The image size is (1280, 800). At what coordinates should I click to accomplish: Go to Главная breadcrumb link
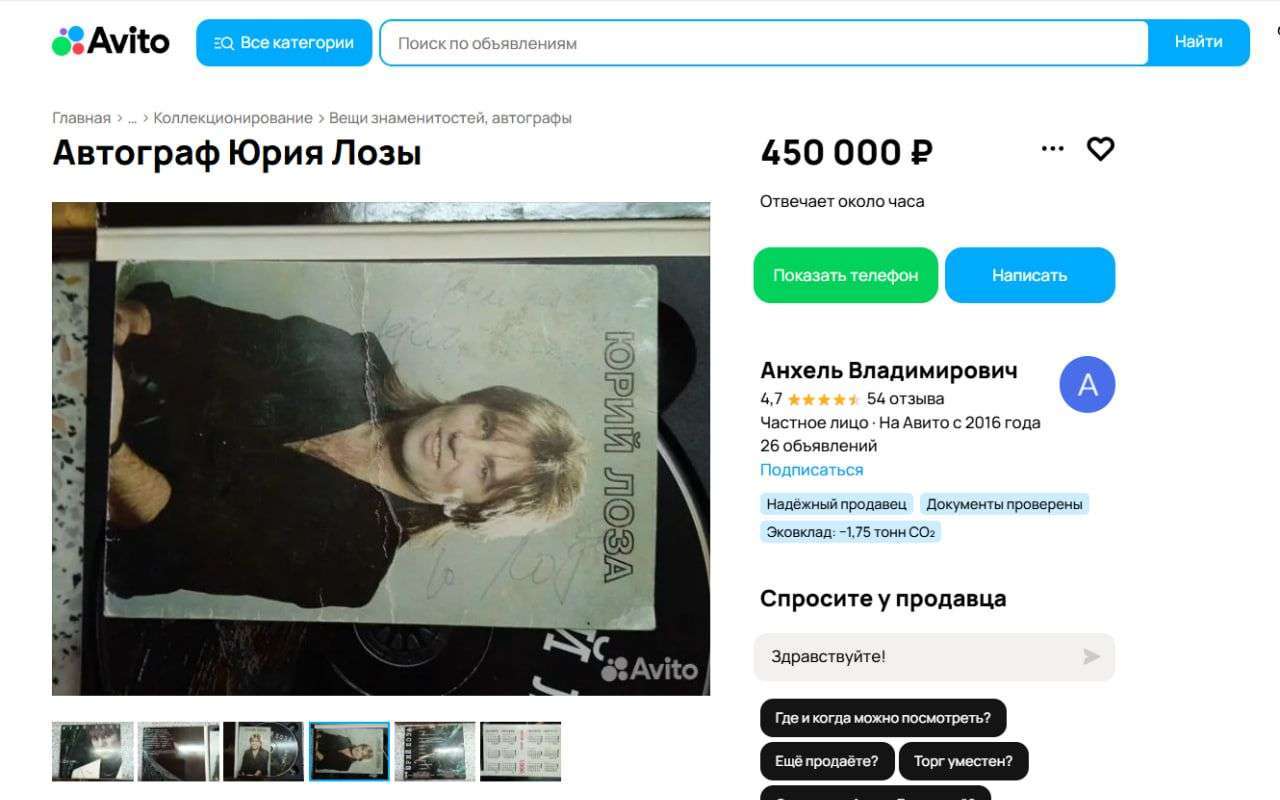(x=81, y=118)
